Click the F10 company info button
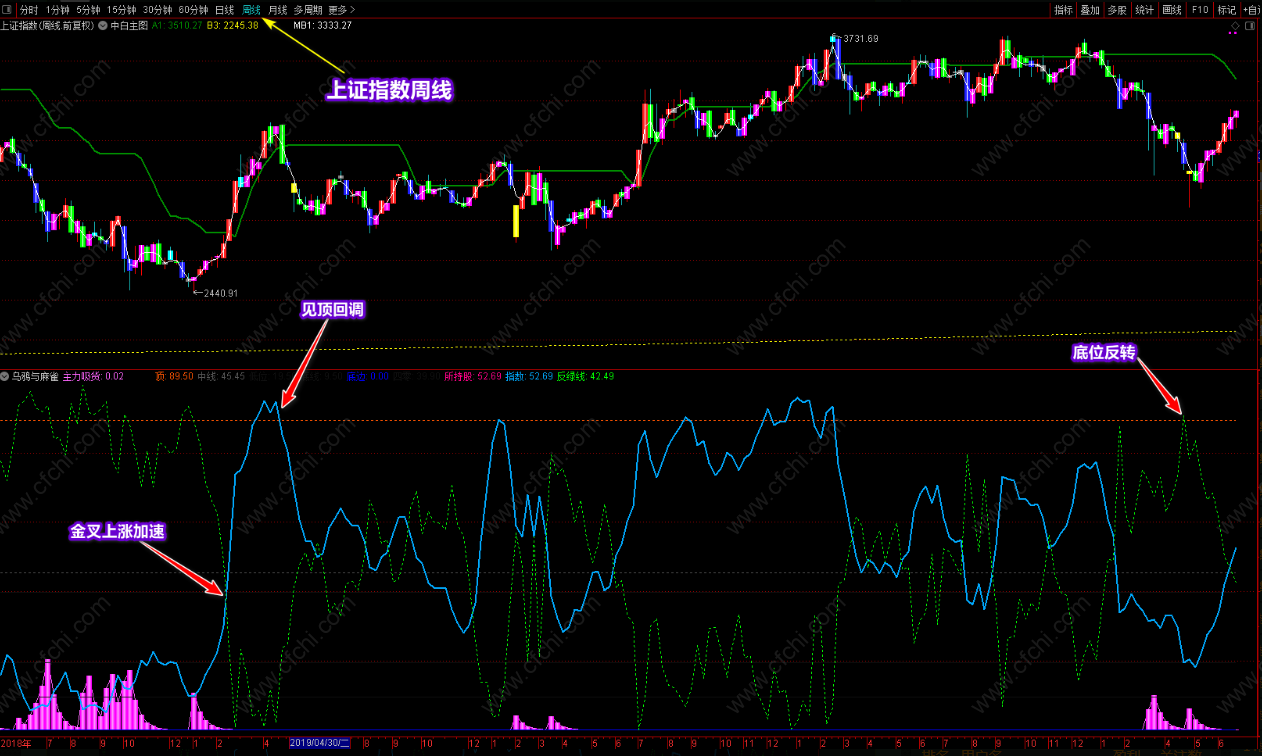The width and height of the screenshot is (1262, 756). pyautogui.click(x=1200, y=9)
